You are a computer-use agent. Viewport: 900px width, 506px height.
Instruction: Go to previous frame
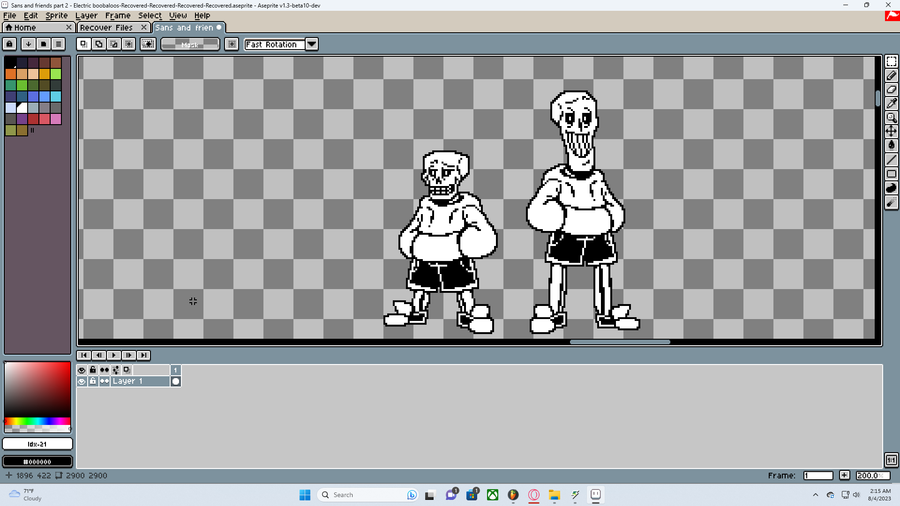pyautogui.click(x=99, y=355)
